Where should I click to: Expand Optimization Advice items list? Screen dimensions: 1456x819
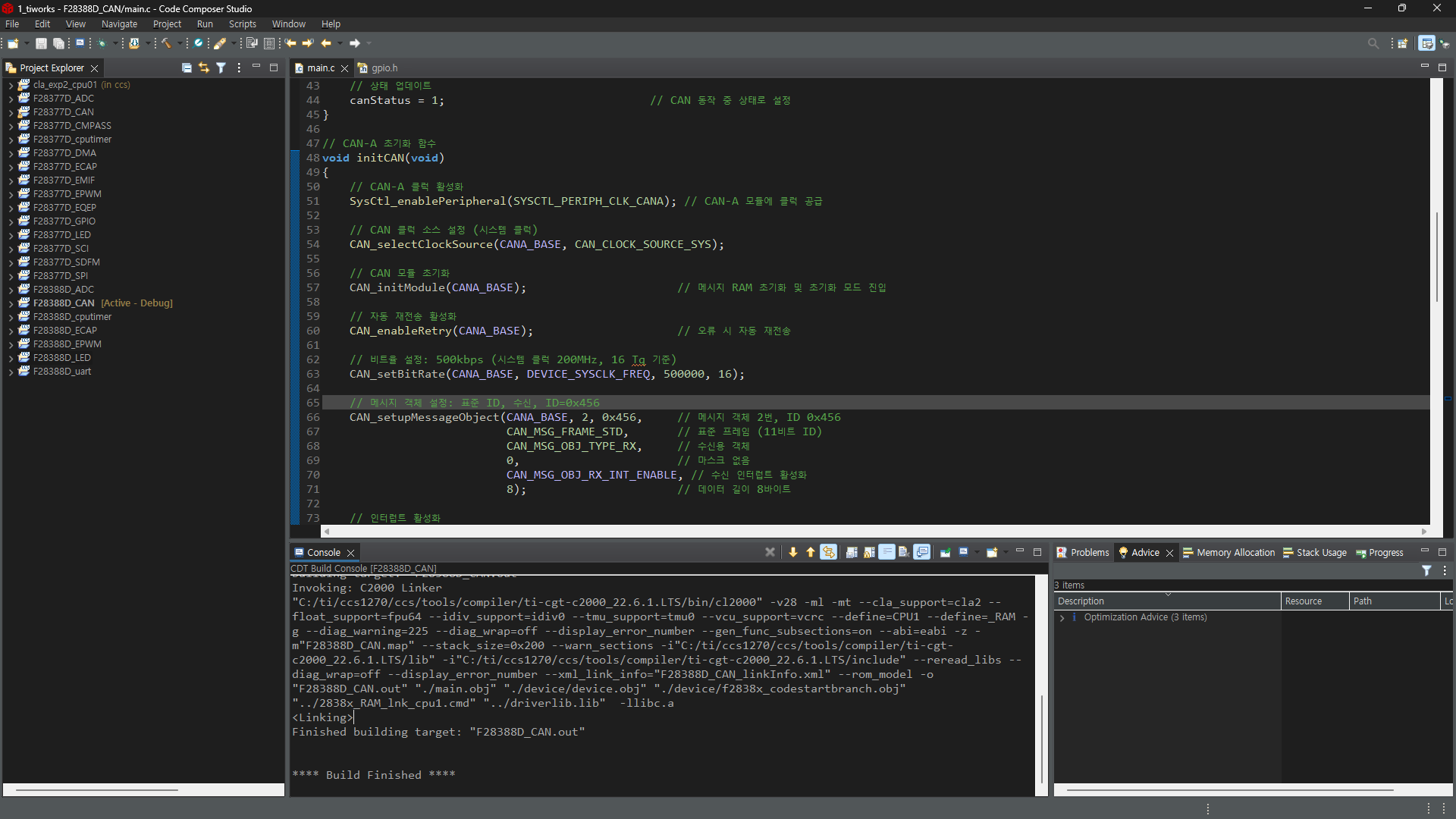pyautogui.click(x=1062, y=617)
